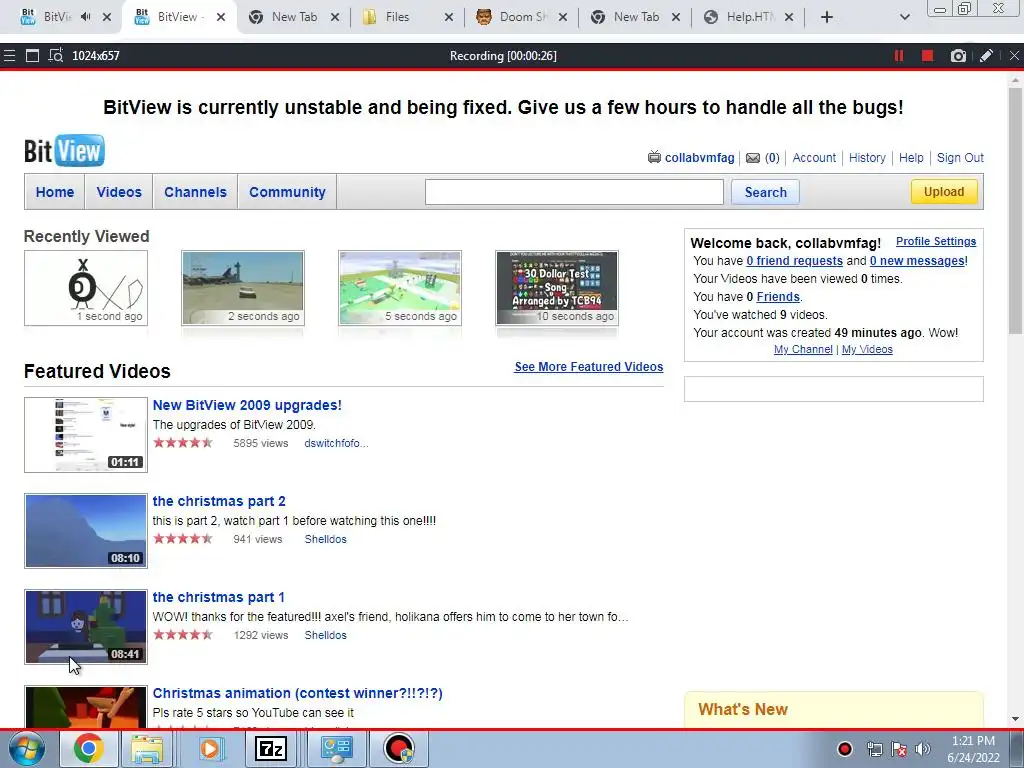The height and width of the screenshot is (768, 1024).
Task: Open the Help link in header
Action: pyautogui.click(x=911, y=157)
